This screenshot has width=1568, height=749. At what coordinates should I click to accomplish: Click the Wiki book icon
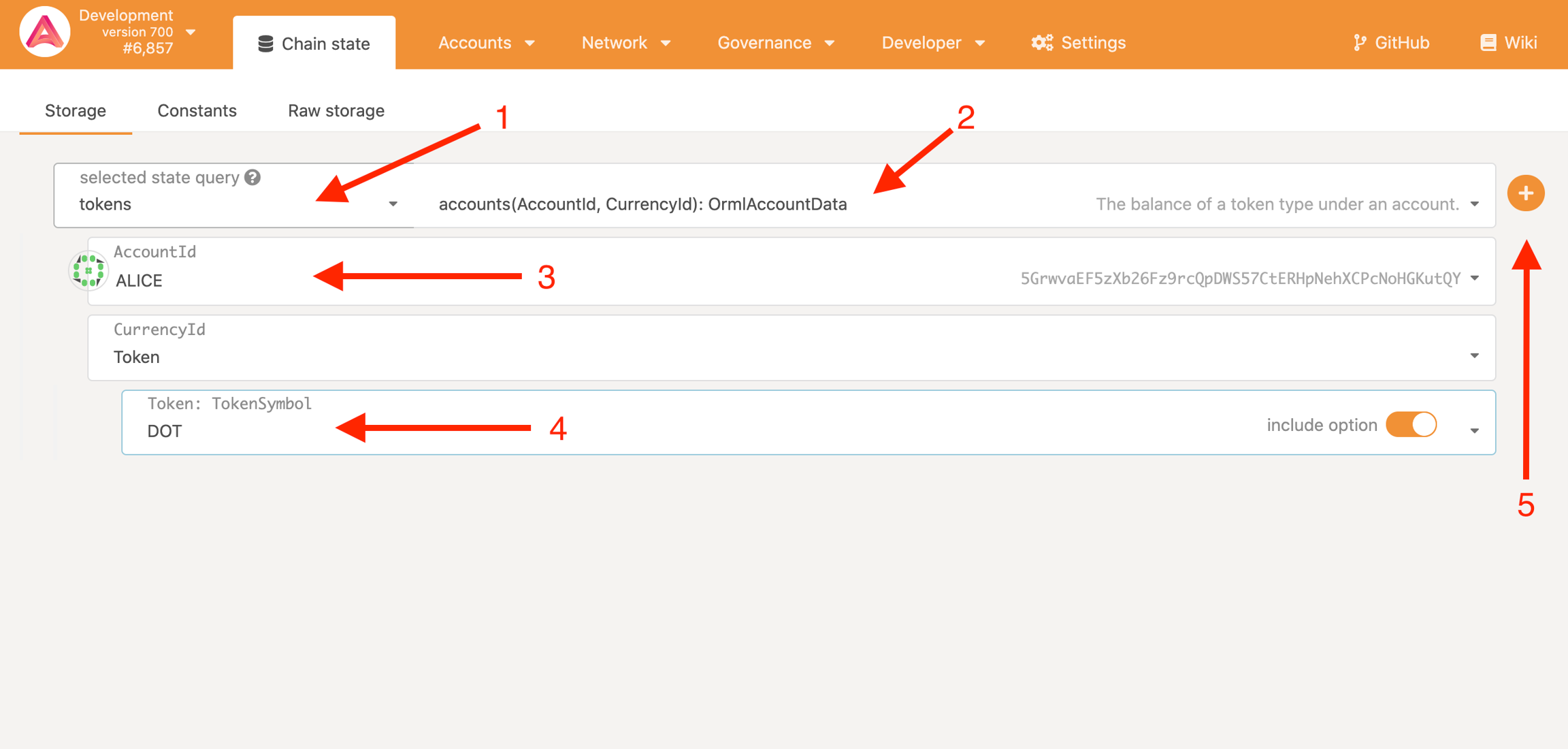pos(1488,43)
